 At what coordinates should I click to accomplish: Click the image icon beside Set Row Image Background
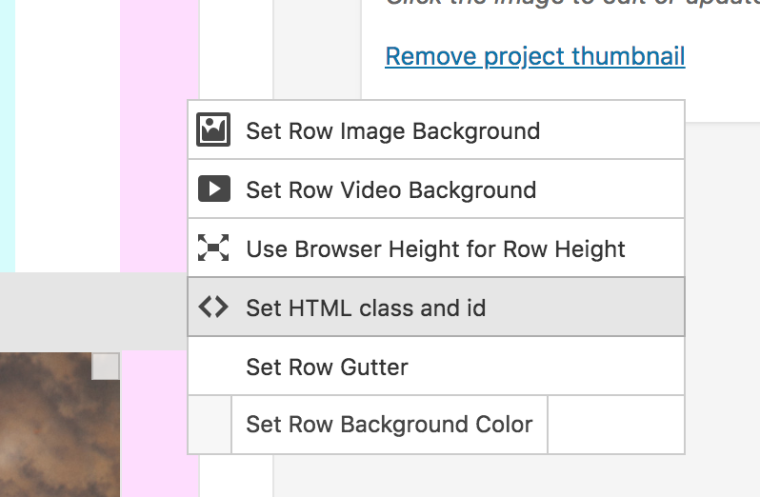tap(214, 130)
